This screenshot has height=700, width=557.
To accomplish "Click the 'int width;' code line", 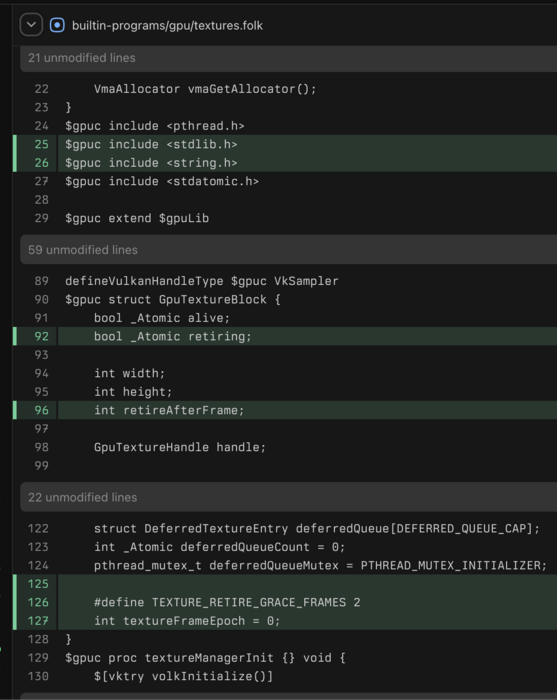I will (x=129, y=373).
